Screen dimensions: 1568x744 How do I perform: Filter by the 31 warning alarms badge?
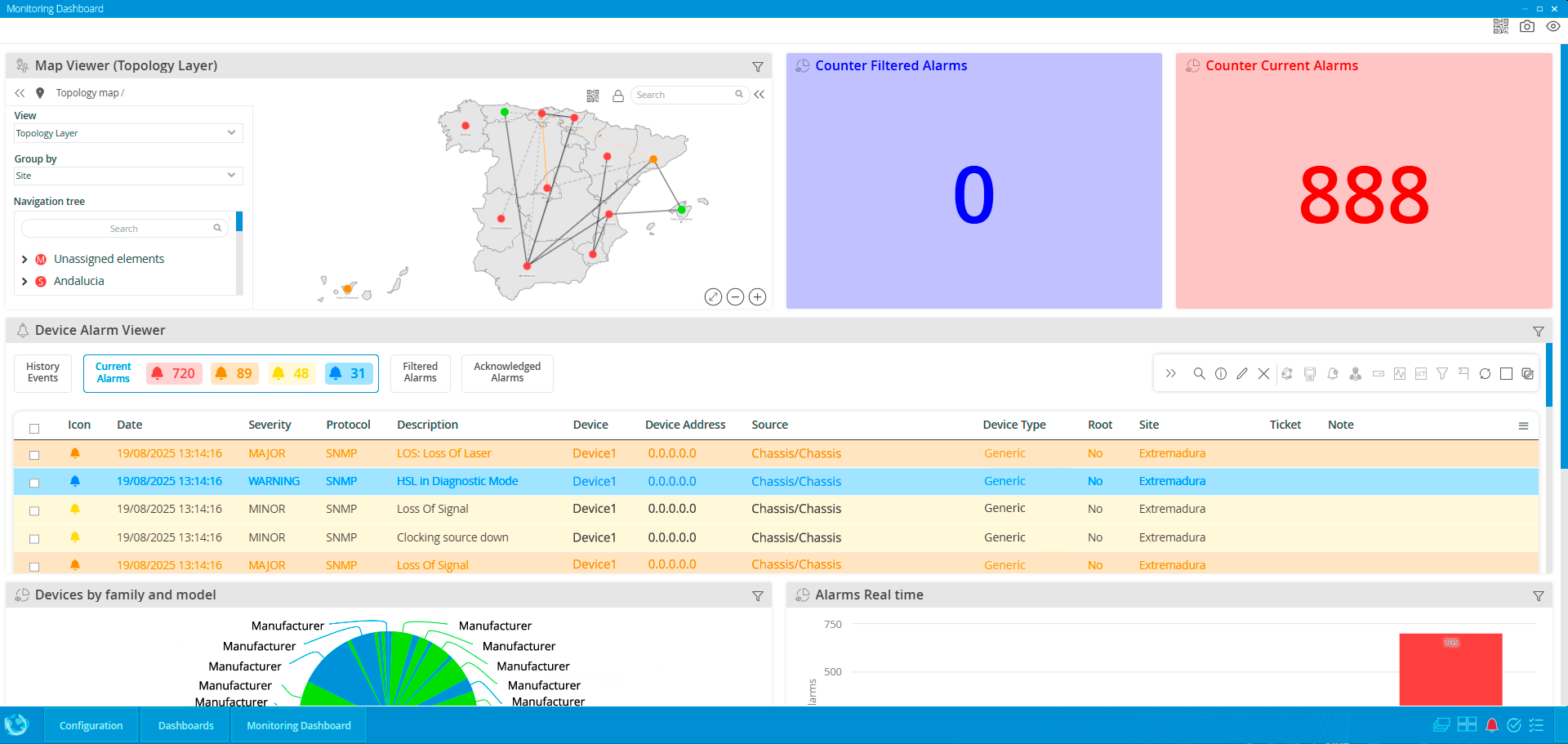[x=348, y=373]
